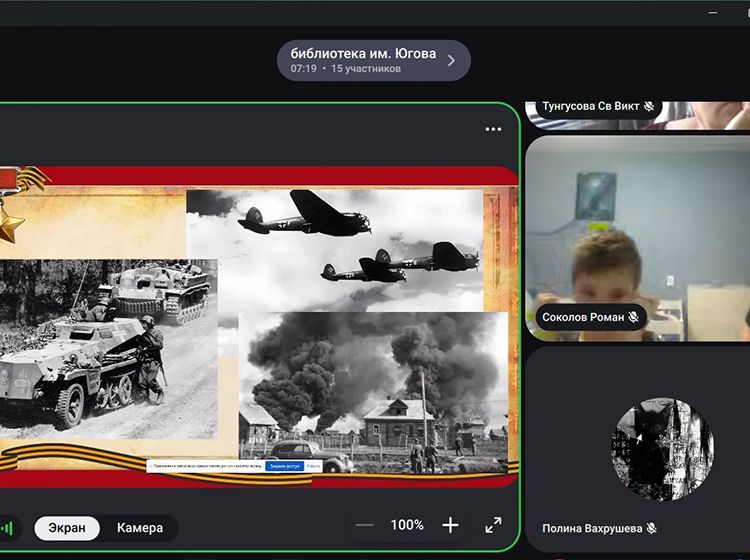Expand shared screen to fullscreen
750x560 pixels.
click(x=493, y=525)
